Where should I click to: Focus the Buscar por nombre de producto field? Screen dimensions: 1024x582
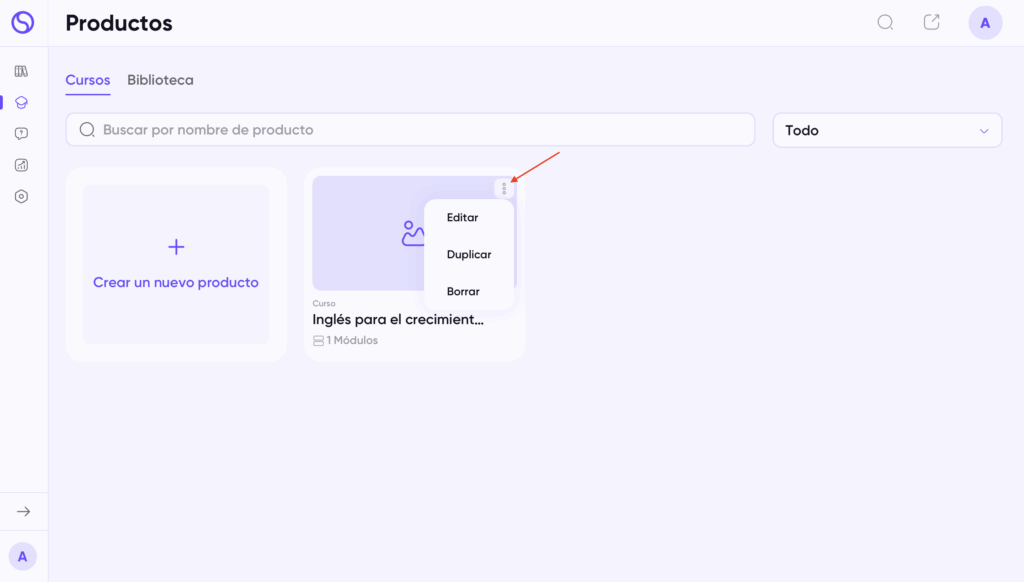[410, 130]
